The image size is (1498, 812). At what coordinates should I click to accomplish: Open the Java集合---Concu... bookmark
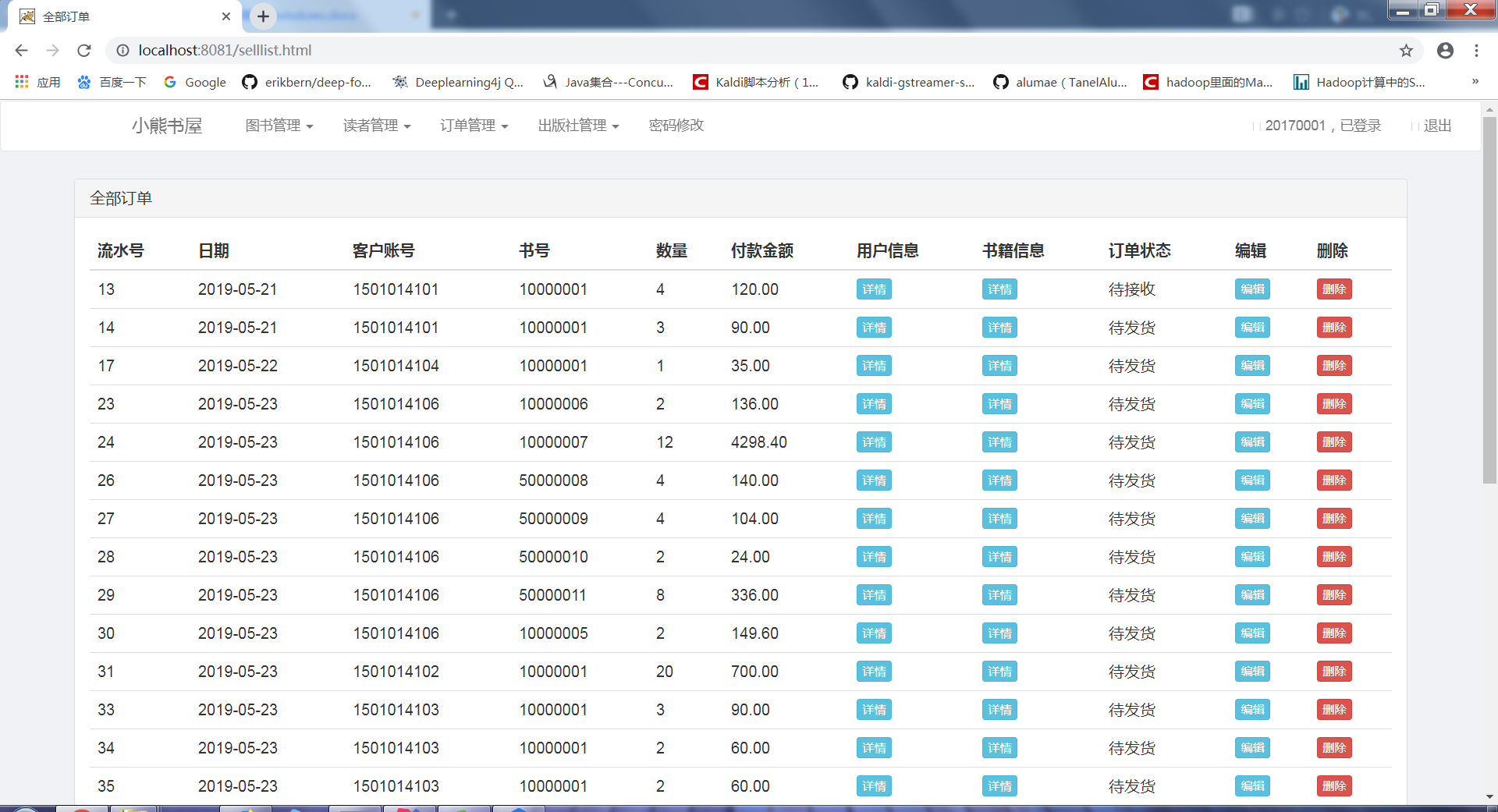pyautogui.click(x=608, y=82)
